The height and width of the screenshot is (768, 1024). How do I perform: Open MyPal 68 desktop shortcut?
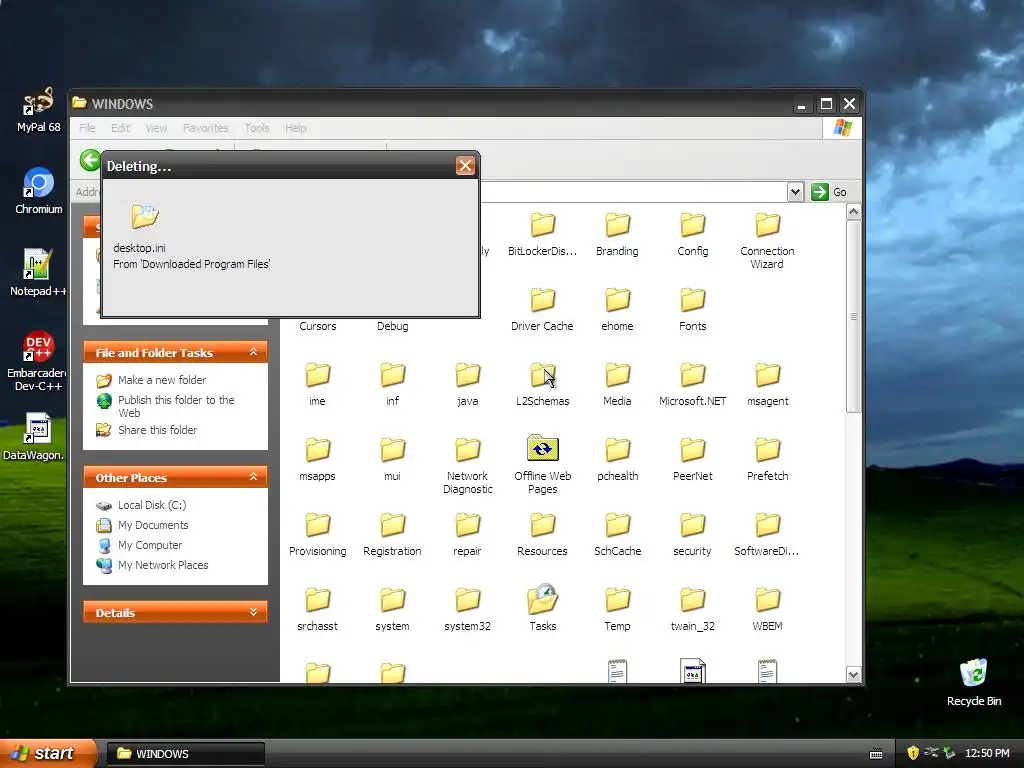tap(38, 110)
